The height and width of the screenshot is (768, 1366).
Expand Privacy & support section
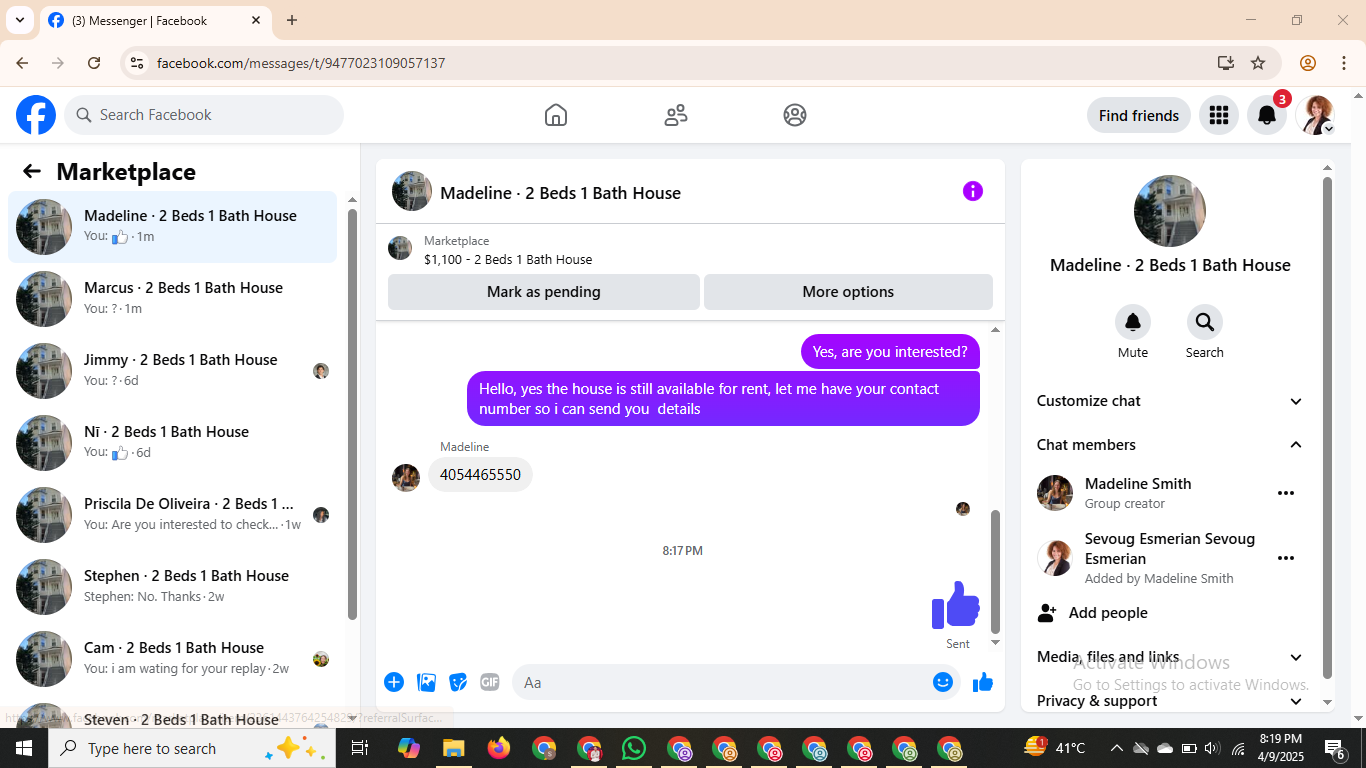pos(1170,701)
